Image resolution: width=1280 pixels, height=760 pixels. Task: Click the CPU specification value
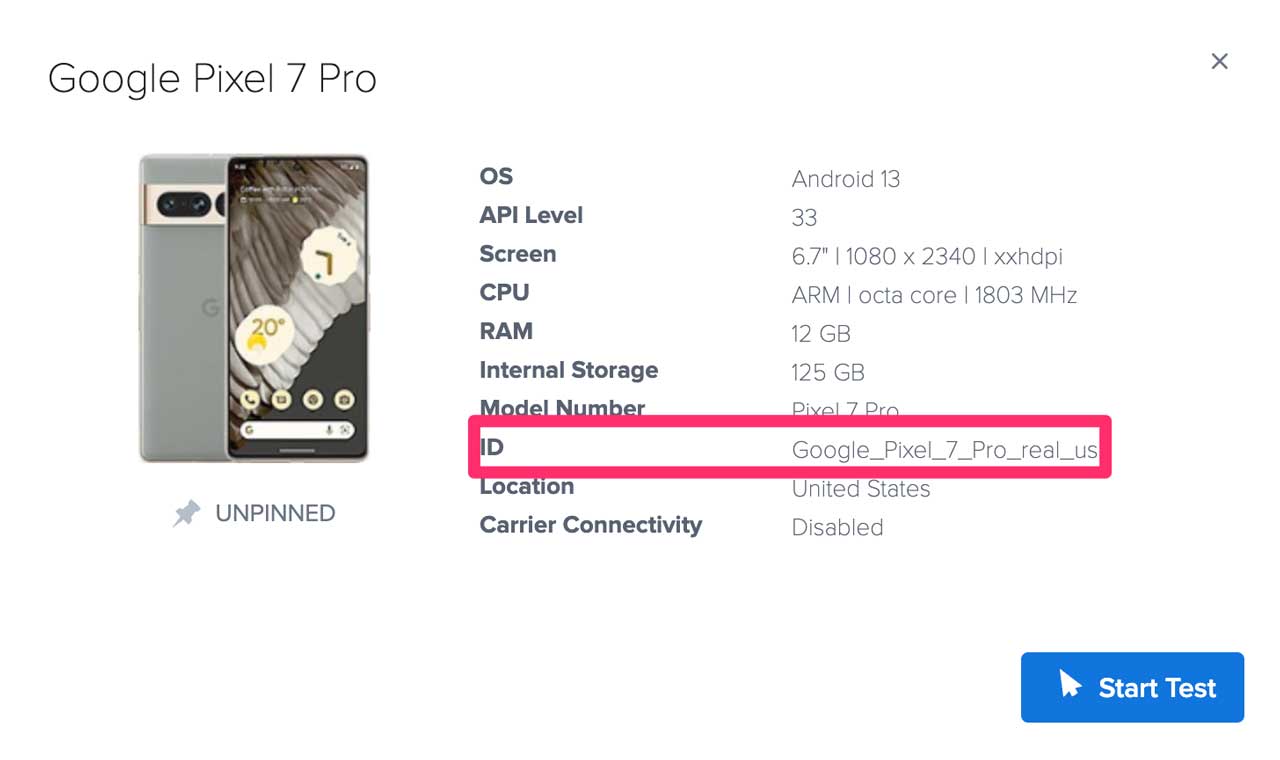click(934, 295)
